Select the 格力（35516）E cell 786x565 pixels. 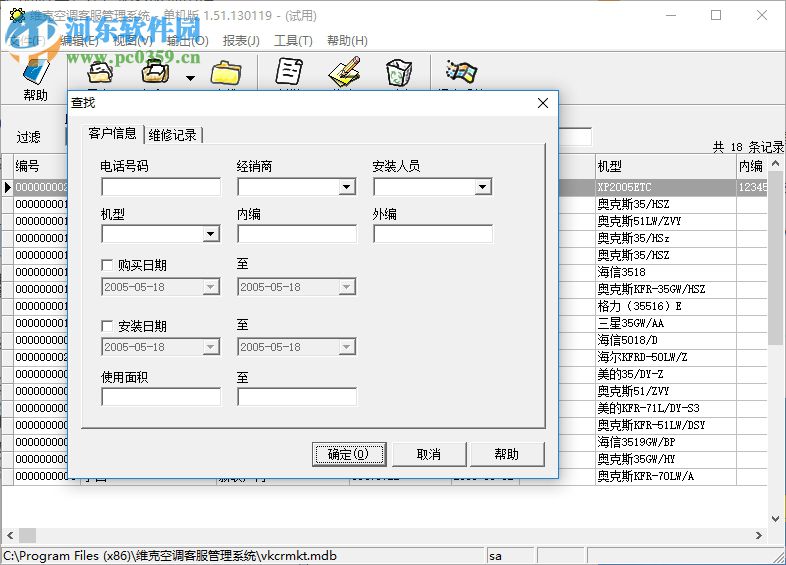pyautogui.click(x=666, y=306)
